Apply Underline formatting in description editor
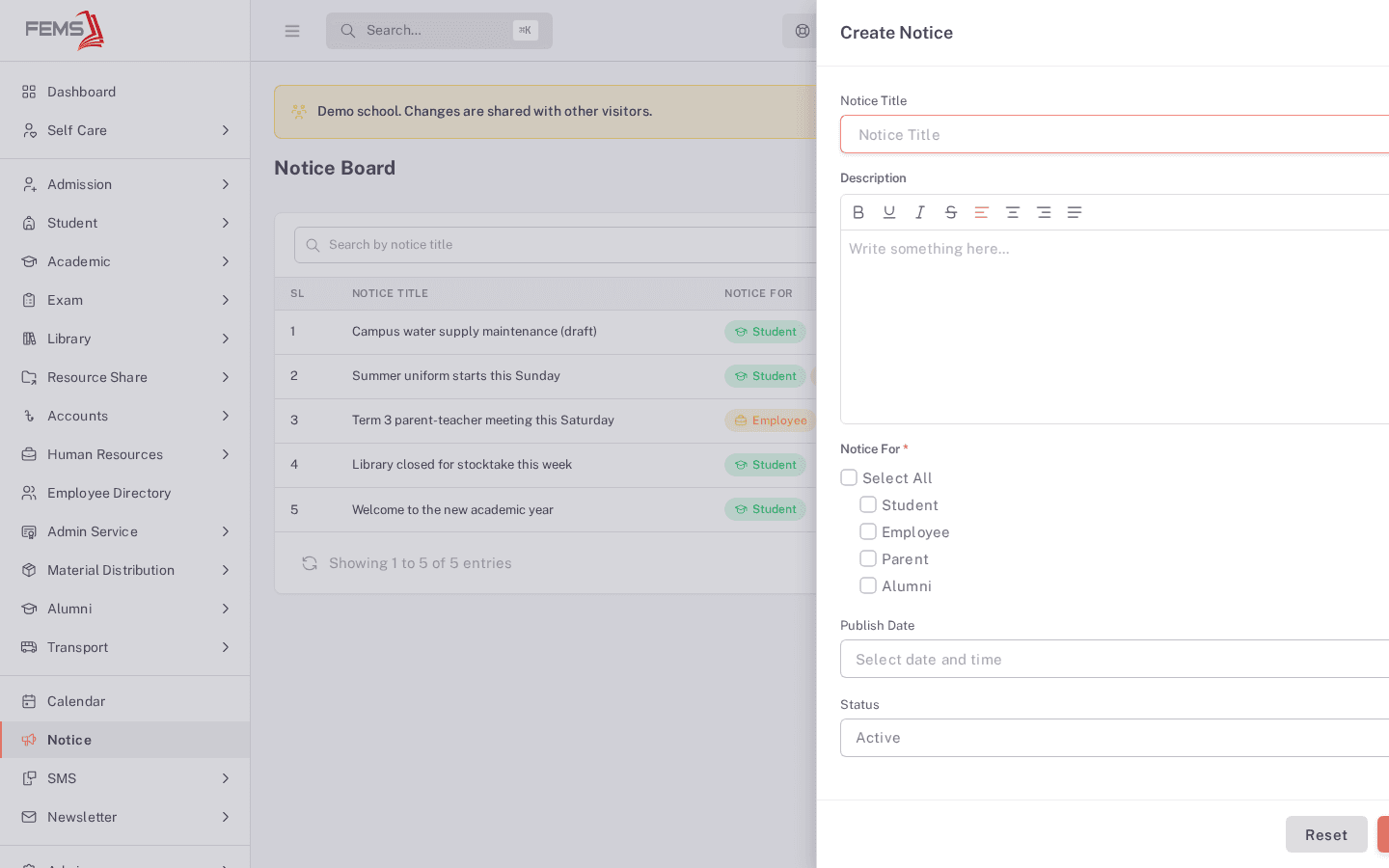 (x=889, y=212)
